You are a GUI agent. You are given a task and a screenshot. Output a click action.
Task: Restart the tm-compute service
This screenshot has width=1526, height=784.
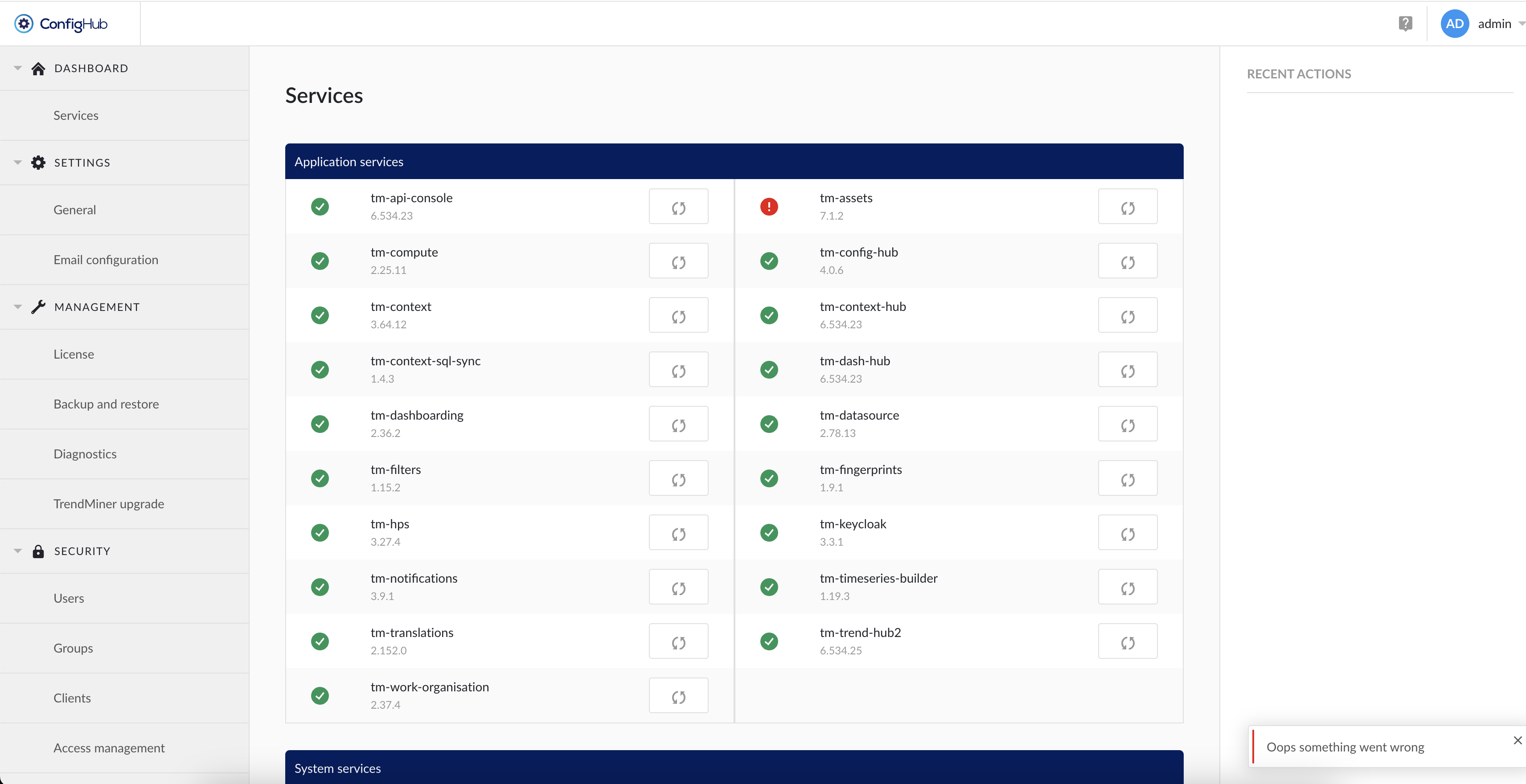(678, 261)
